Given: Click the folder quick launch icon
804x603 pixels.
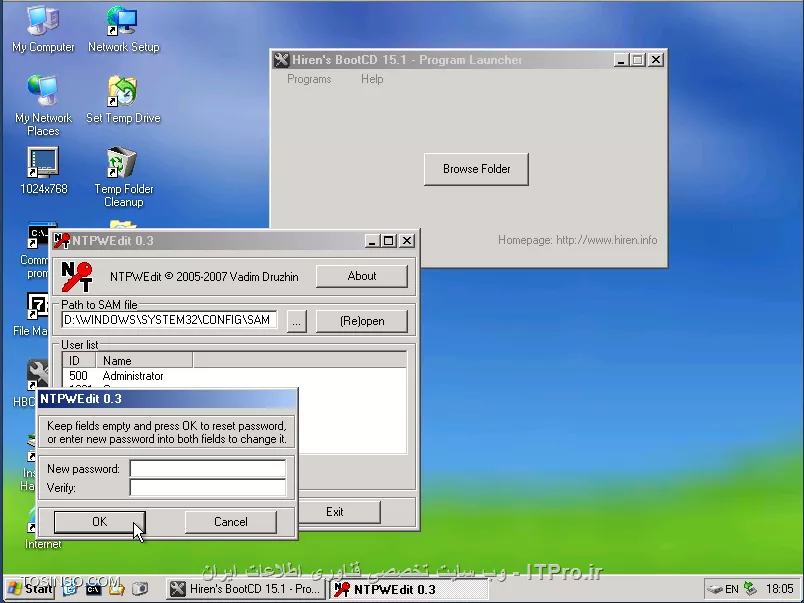Looking at the screenshot, I should [x=116, y=589].
